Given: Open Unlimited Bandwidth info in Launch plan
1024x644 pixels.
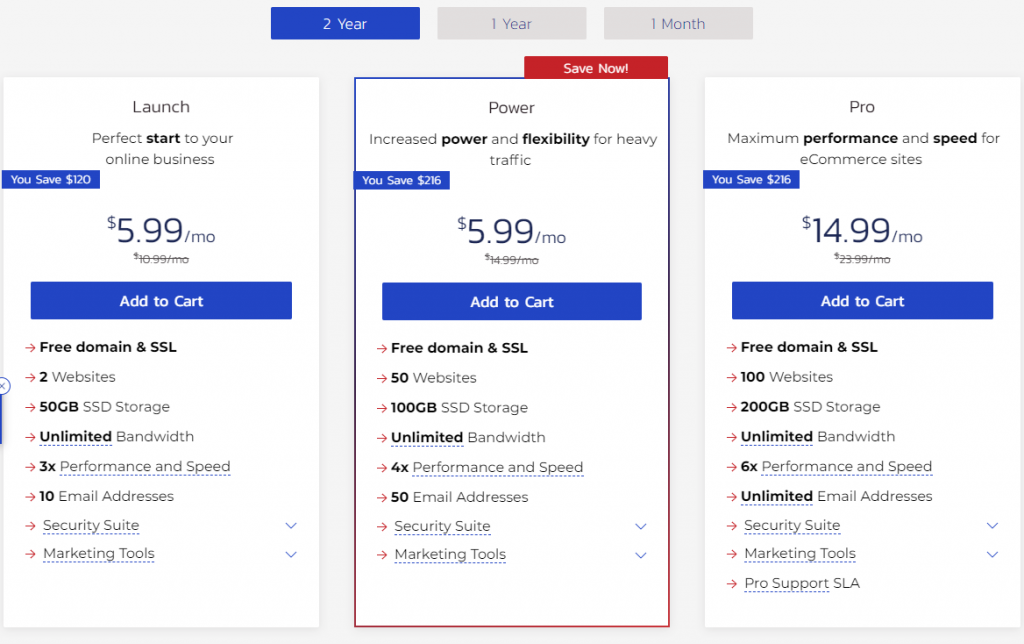Looking at the screenshot, I should coord(116,437).
